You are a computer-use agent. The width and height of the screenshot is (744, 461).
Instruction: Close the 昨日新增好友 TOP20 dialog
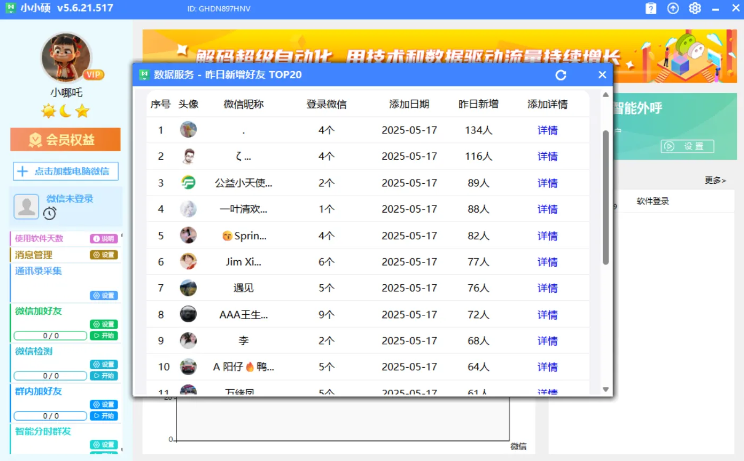pyautogui.click(x=602, y=75)
